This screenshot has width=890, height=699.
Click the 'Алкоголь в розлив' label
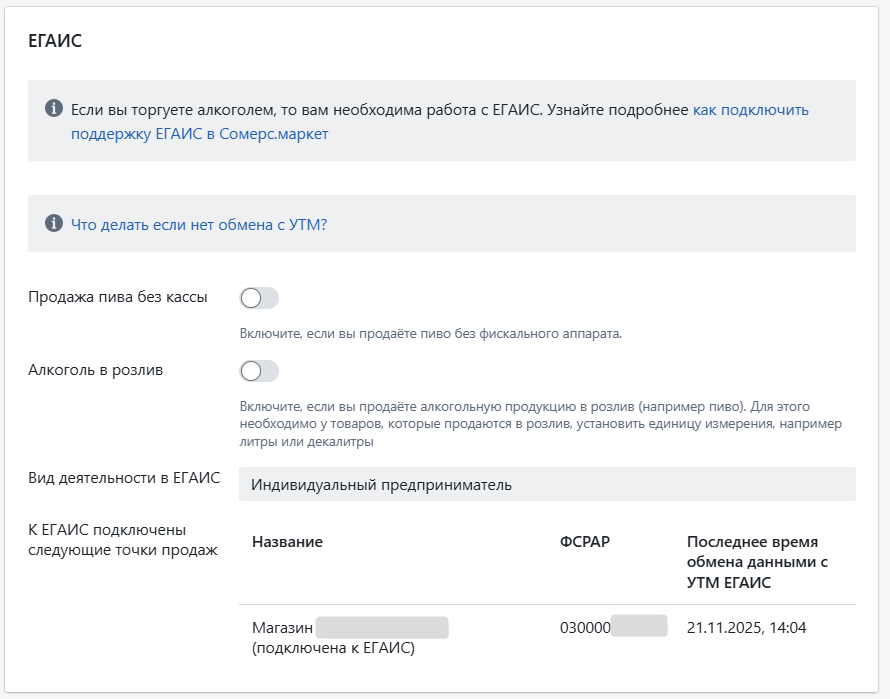point(96,370)
